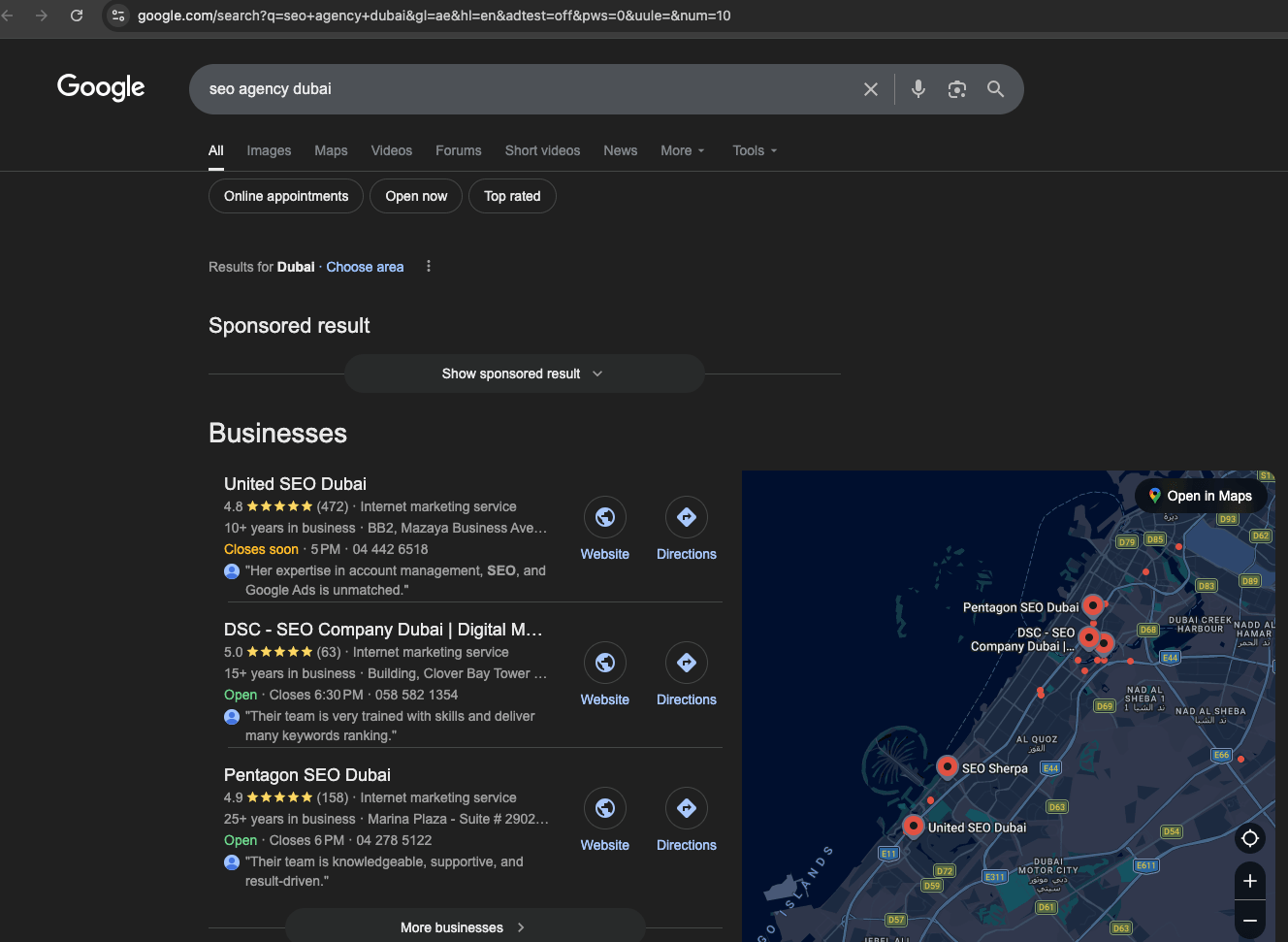Select the United SEO Dubai map pin
Viewport: 1288px width, 942px height.
(x=913, y=826)
